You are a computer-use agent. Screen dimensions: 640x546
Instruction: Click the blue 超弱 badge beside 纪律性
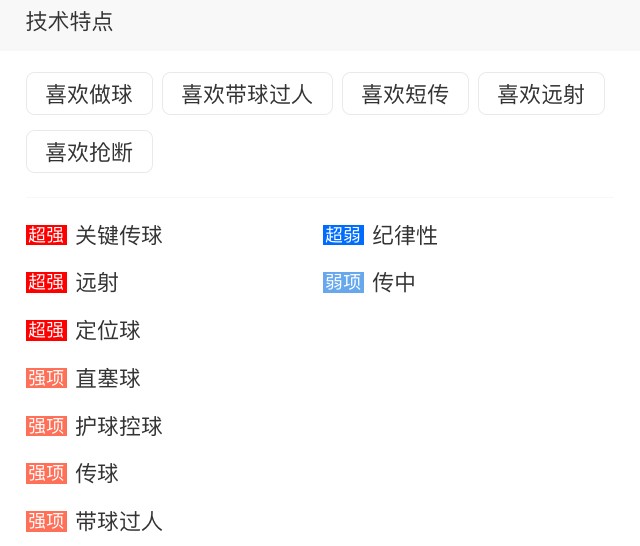[x=343, y=236]
